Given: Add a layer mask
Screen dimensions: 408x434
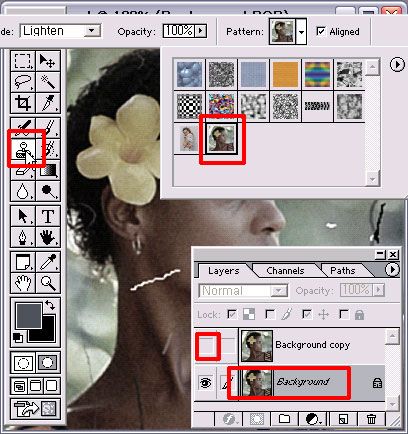Looking at the screenshot, I should (x=257, y=419).
